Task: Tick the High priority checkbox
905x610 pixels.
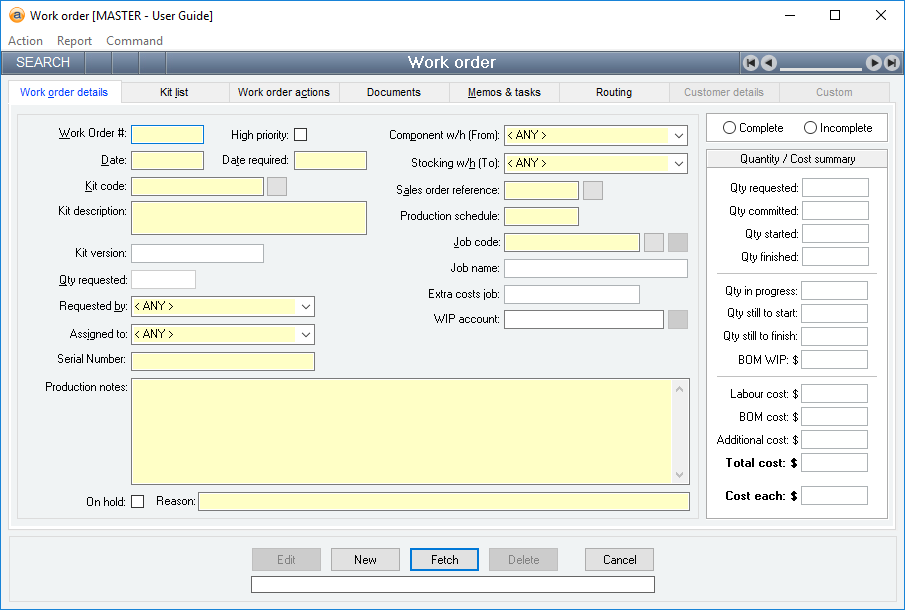Action: click(300, 135)
